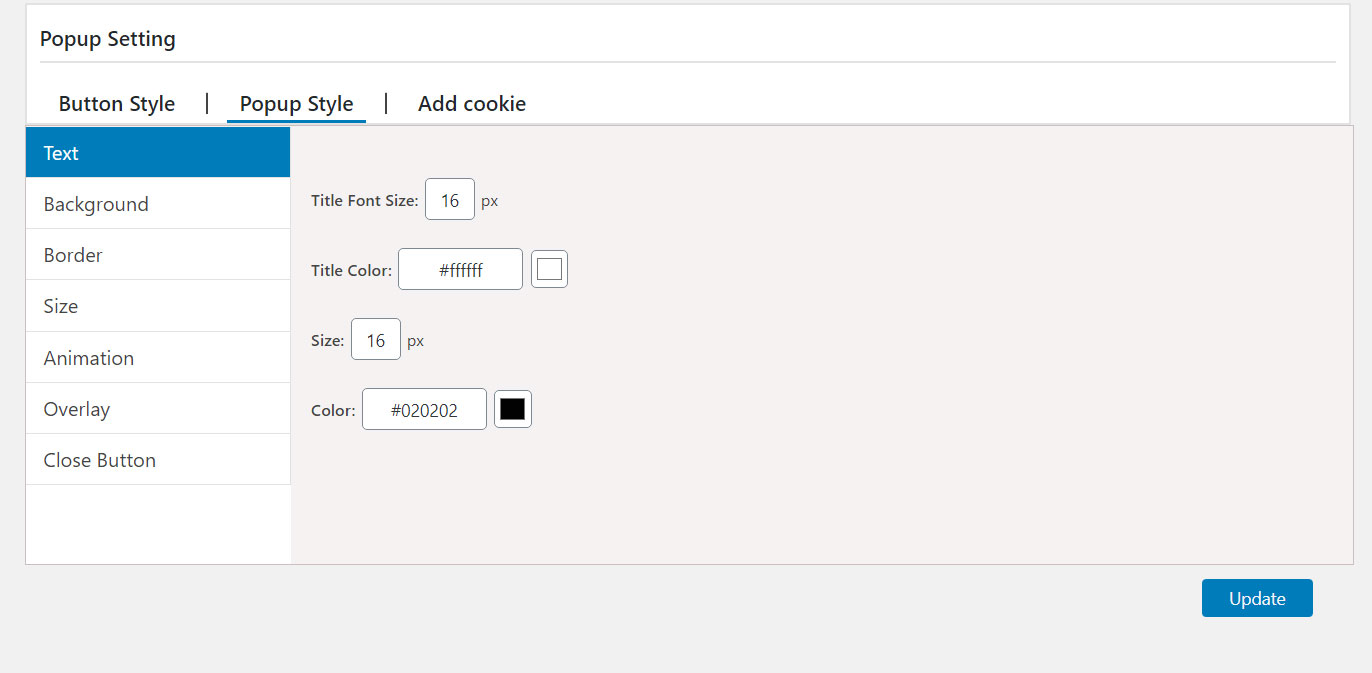Image resolution: width=1372 pixels, height=673 pixels.
Task: Go to the Border settings
Action: 158,255
